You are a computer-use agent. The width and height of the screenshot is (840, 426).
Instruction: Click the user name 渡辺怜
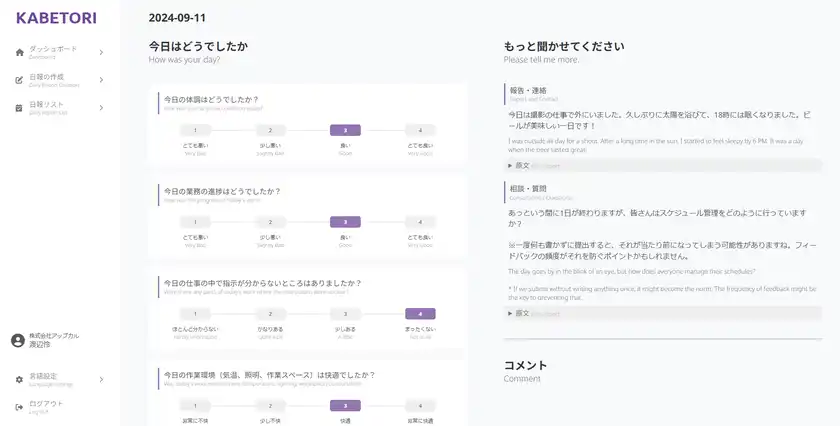pyautogui.click(x=40, y=345)
